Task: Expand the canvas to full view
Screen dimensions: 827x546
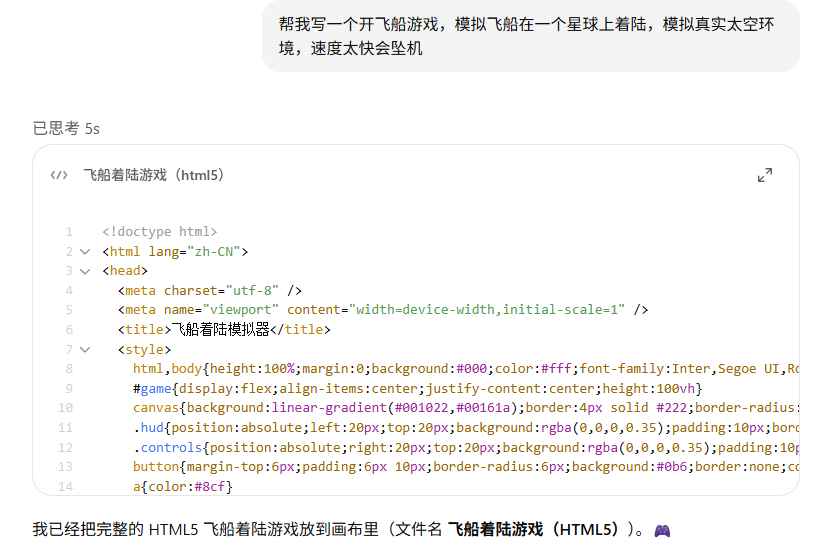Action: pos(765,175)
